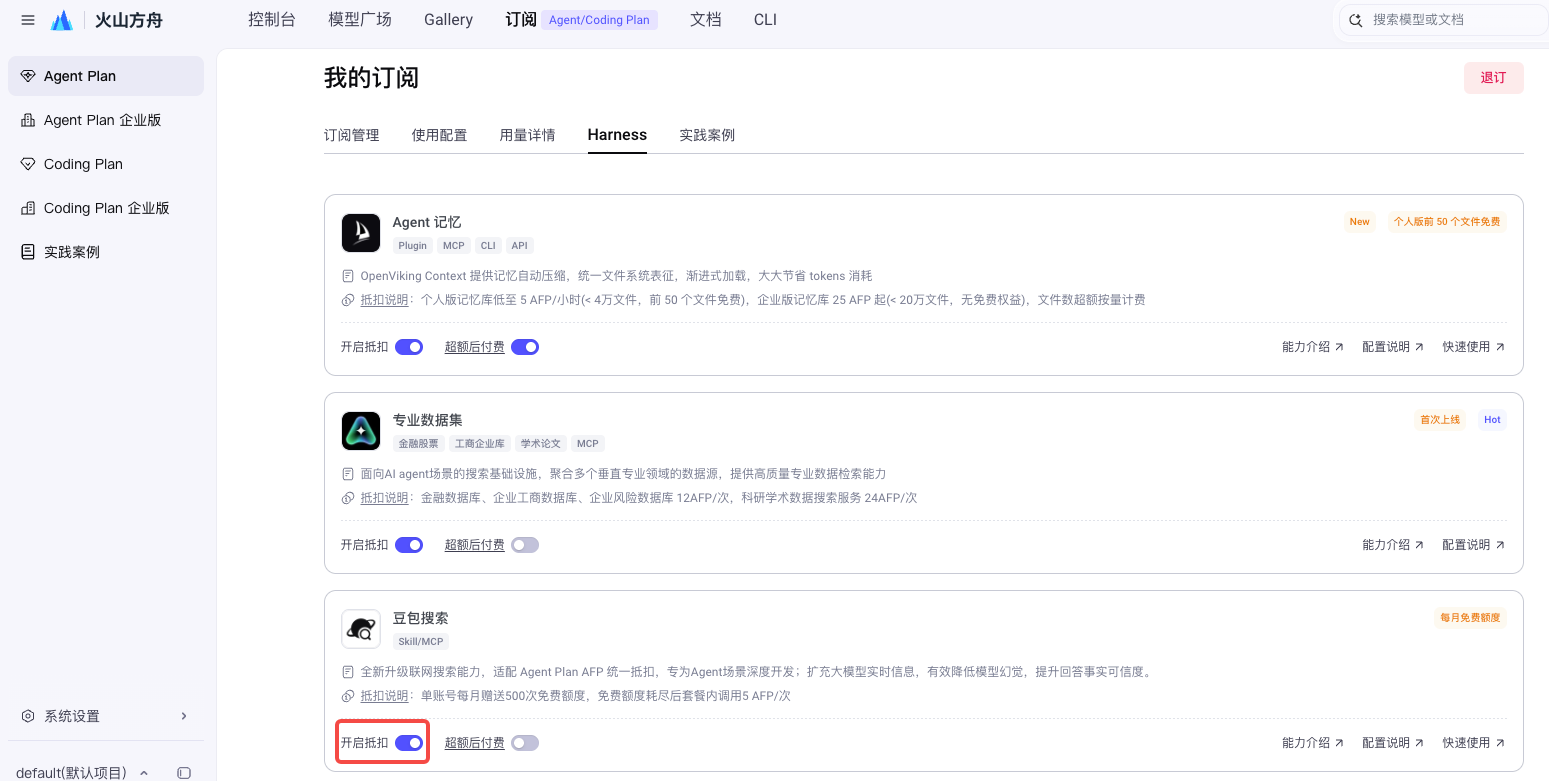The height and width of the screenshot is (781, 1549).
Task: Click 抵扣说明 link in 专业数据集 card
Action: coord(385,498)
